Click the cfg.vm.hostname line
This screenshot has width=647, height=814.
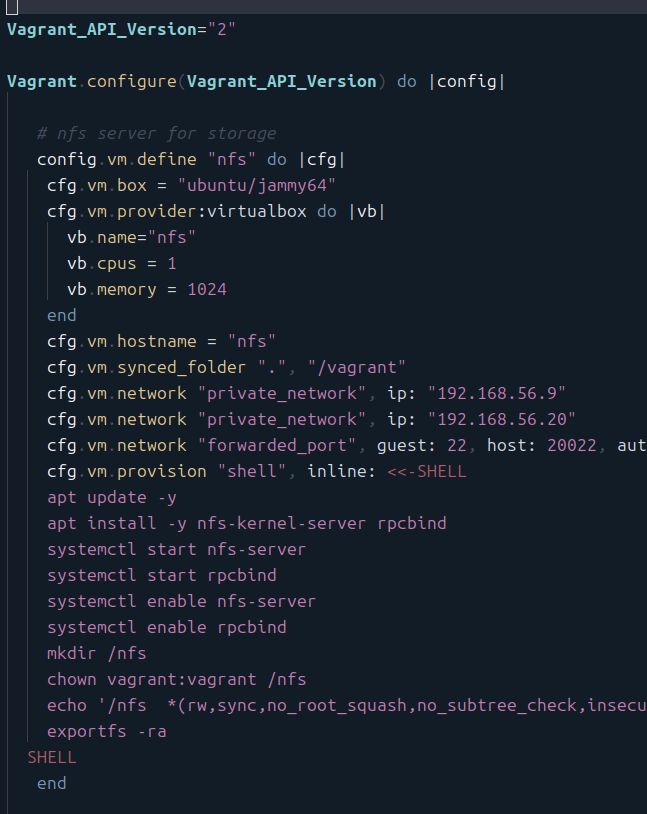click(160, 341)
